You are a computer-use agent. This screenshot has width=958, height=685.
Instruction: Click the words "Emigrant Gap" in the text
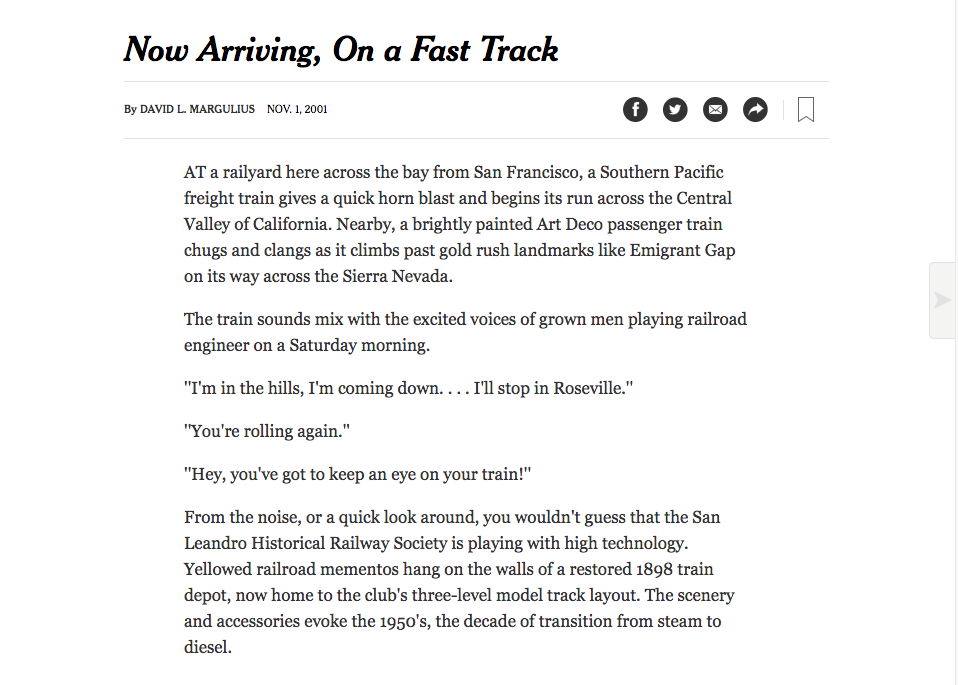click(x=682, y=250)
